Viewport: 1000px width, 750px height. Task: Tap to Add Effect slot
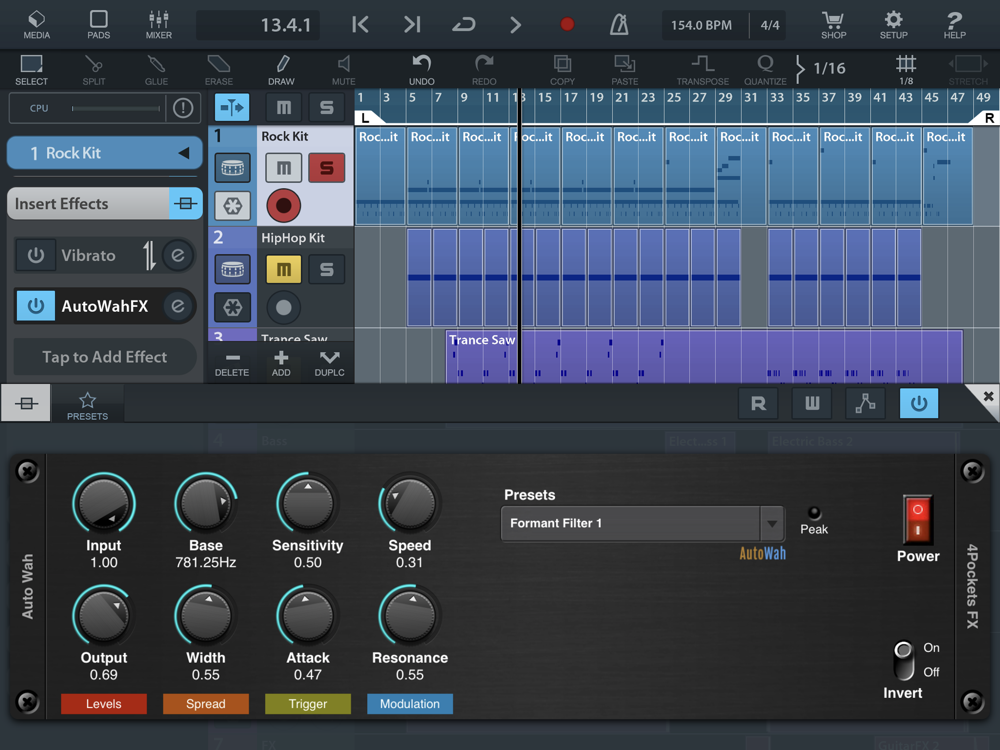click(105, 357)
